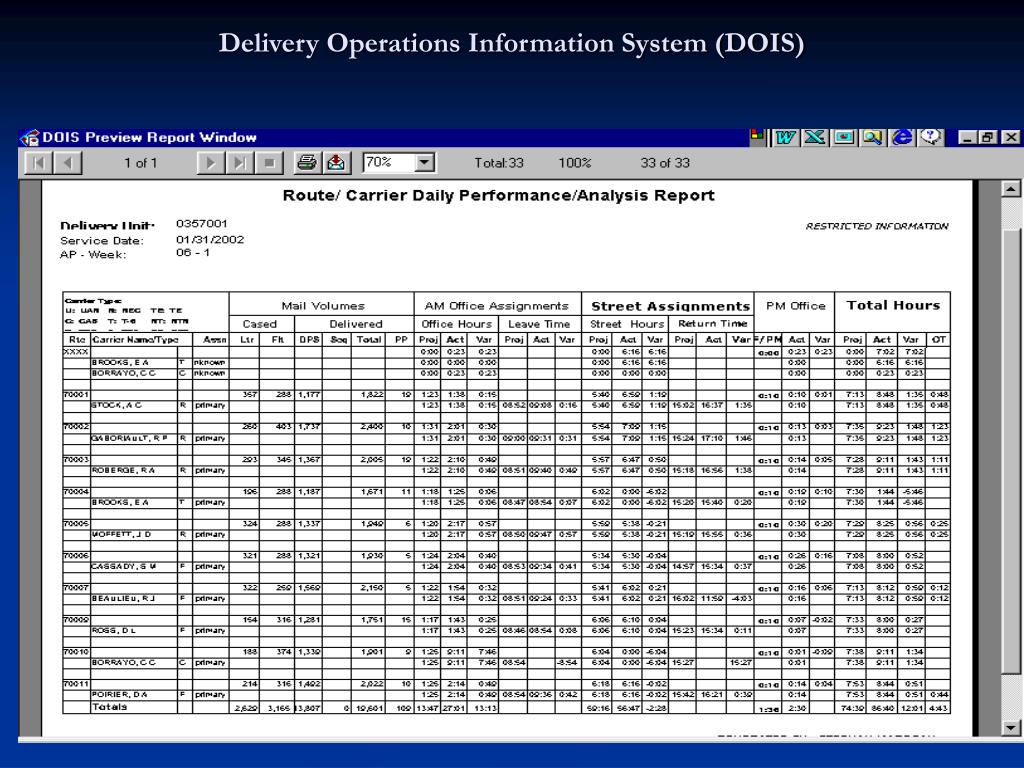Click the 'Totals' row label
This screenshot has height=768, width=1024.
[x=109, y=707]
